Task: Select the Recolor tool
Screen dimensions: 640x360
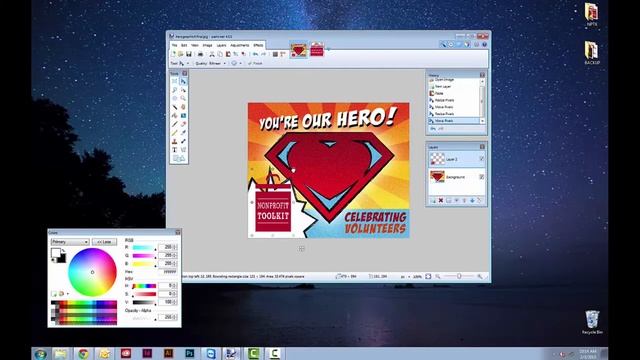Action: pyautogui.click(x=183, y=141)
